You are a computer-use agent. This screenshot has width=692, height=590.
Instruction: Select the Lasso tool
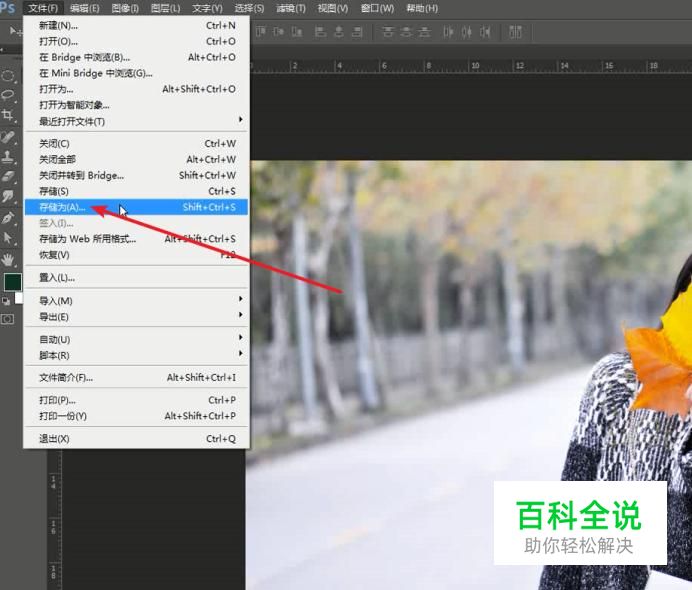point(8,95)
